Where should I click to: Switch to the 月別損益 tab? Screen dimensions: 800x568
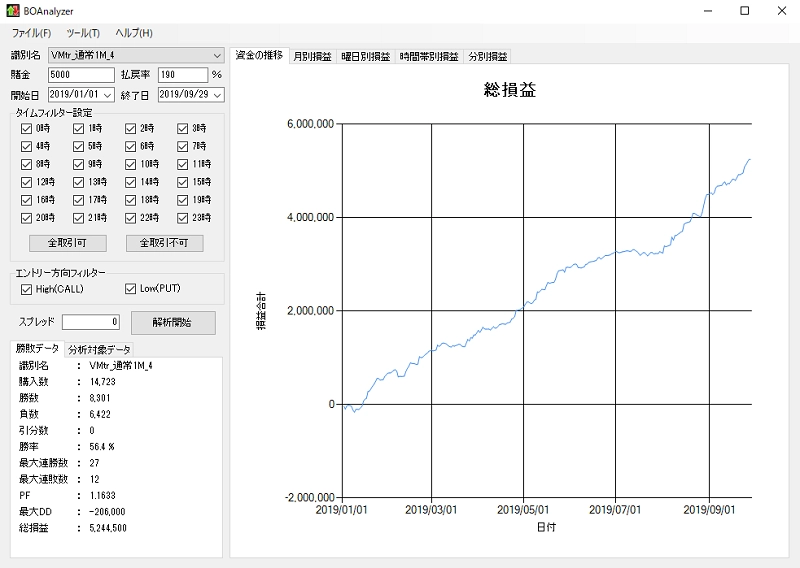tap(313, 57)
